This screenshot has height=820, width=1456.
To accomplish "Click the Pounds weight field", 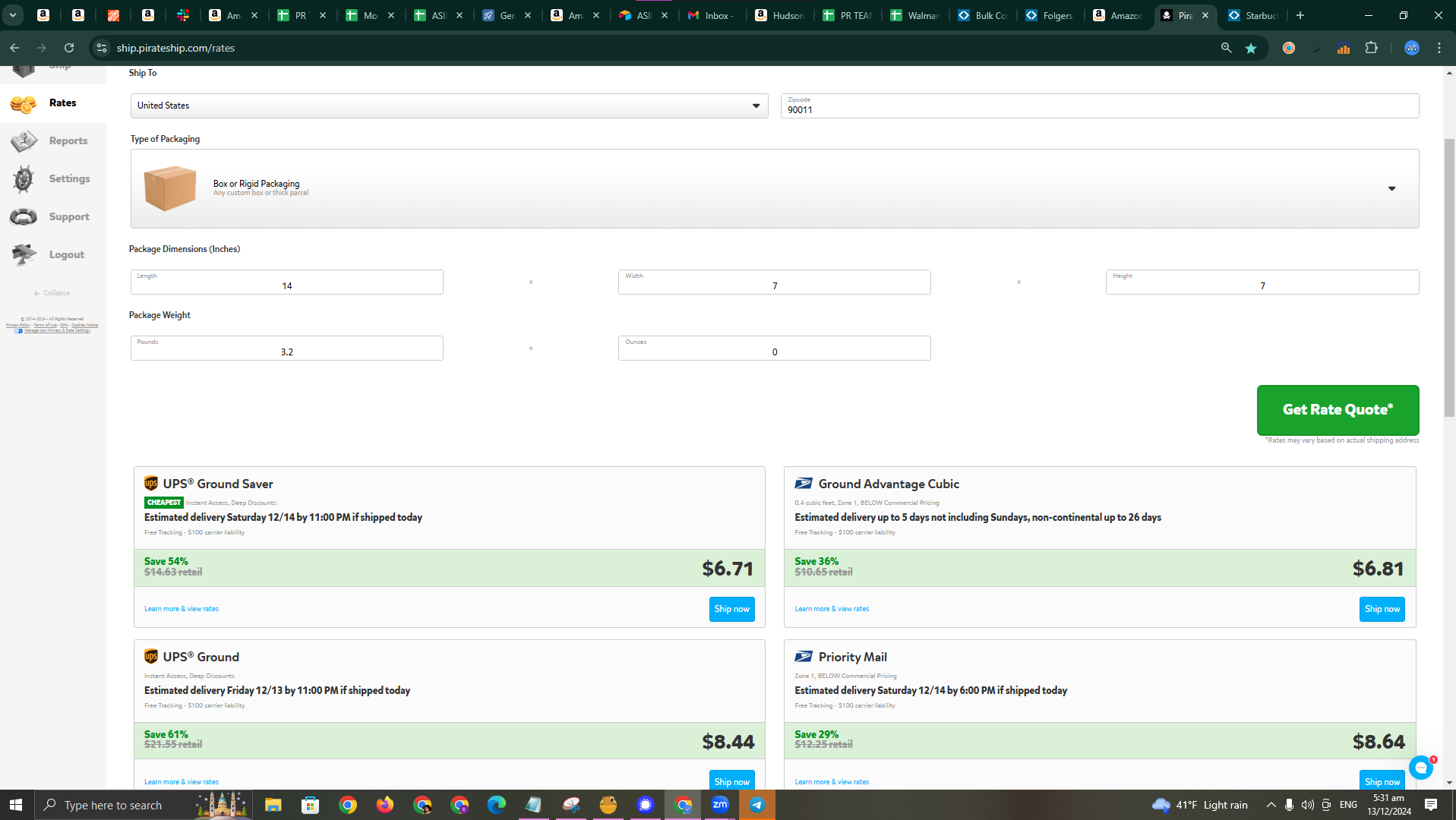I will coord(287,348).
